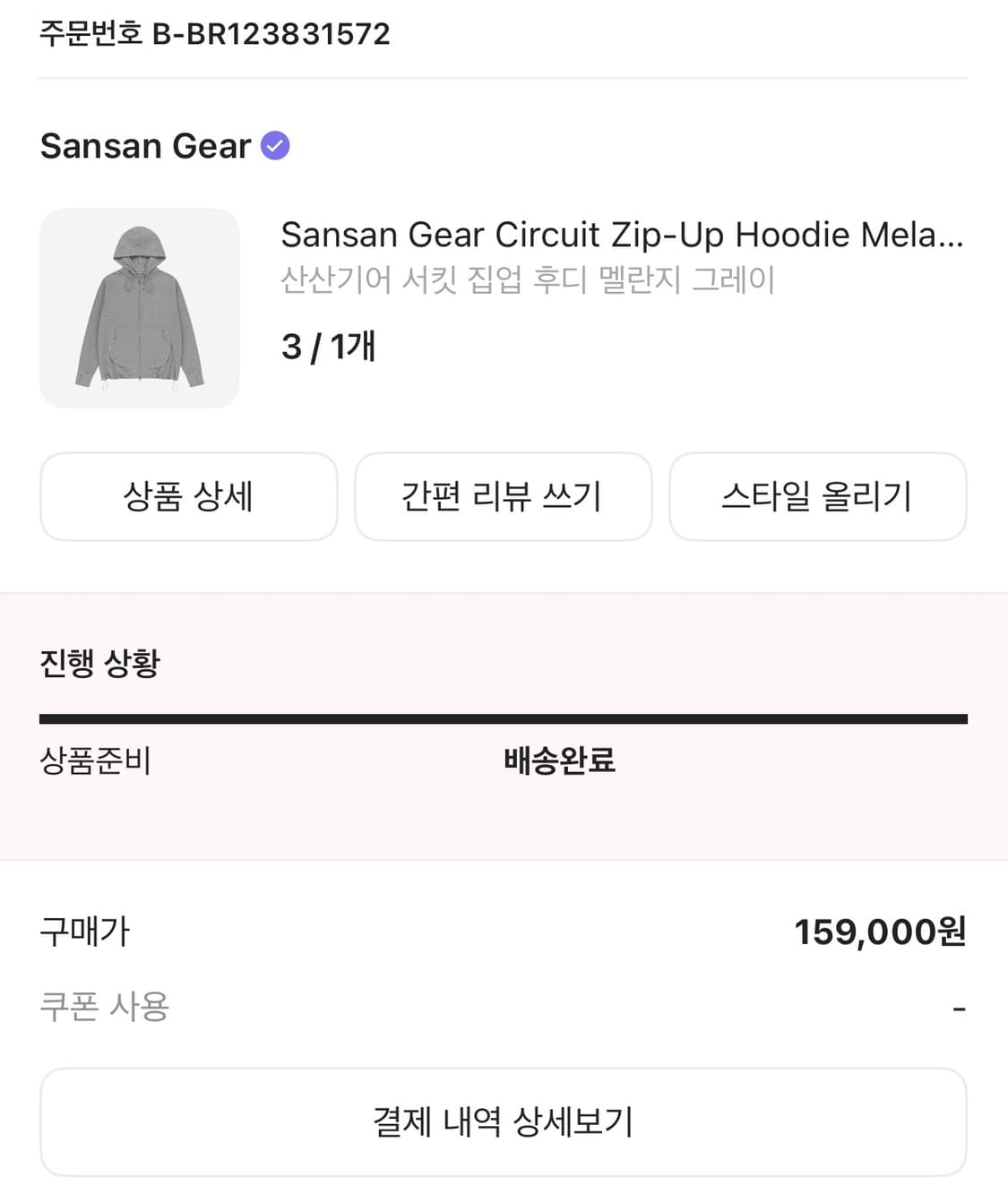1008x1194 pixels.
Task: Click the dash value beside 쿠폰 사용
Action: [x=959, y=1009]
